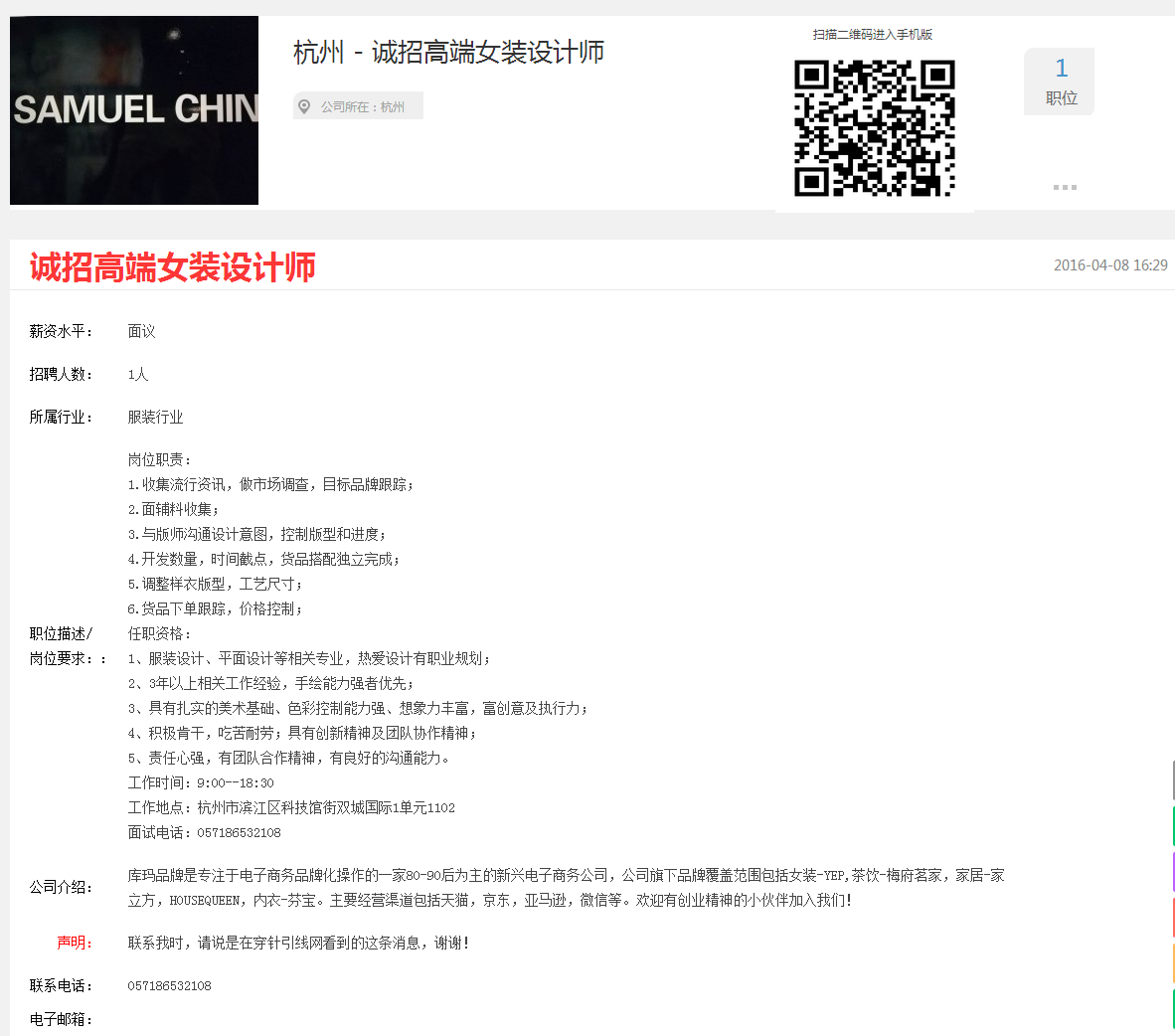Click the location pin icon

(x=304, y=106)
